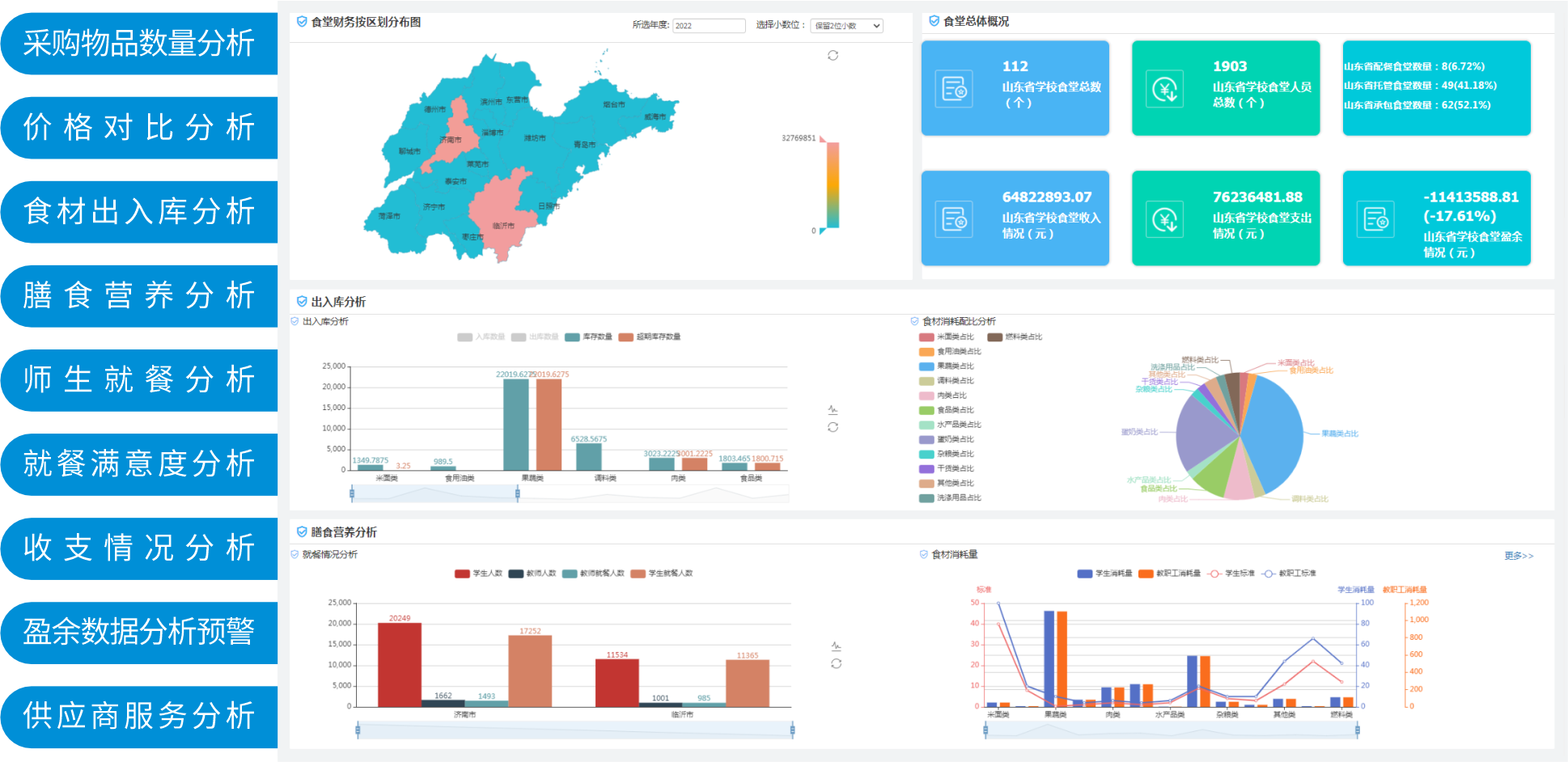This screenshot has height=762, width=1568.
Task: Hide 学生人数 series in dining chart legend
Action: pyautogui.click(x=478, y=574)
